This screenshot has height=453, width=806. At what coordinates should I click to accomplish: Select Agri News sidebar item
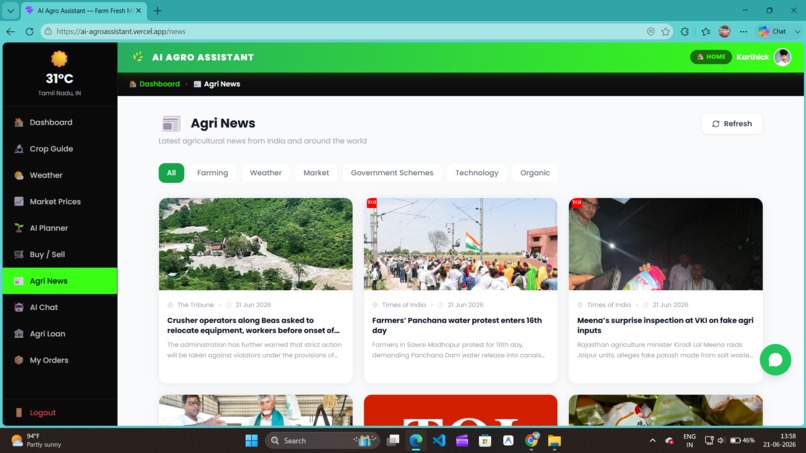coord(60,281)
